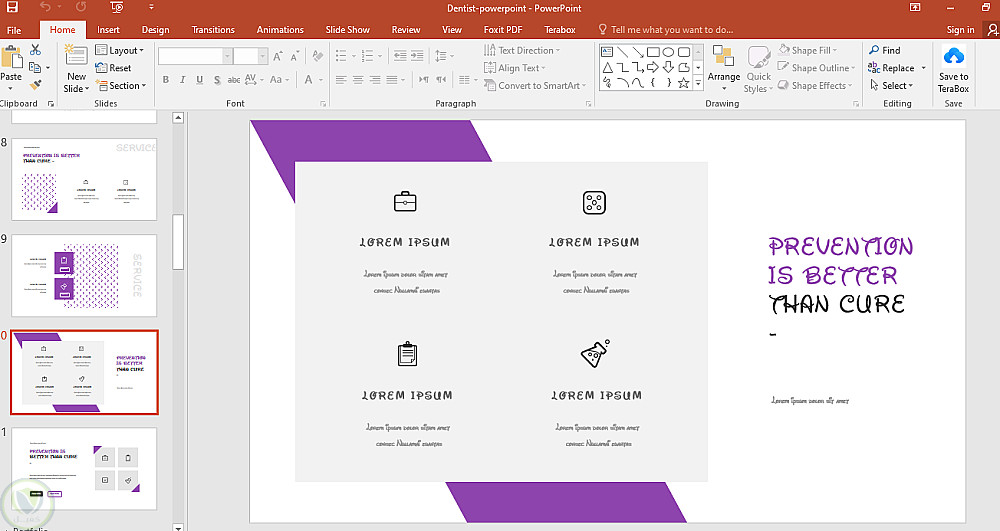Toggle text Shadow
This screenshot has width=1000, height=531.
(x=217, y=80)
